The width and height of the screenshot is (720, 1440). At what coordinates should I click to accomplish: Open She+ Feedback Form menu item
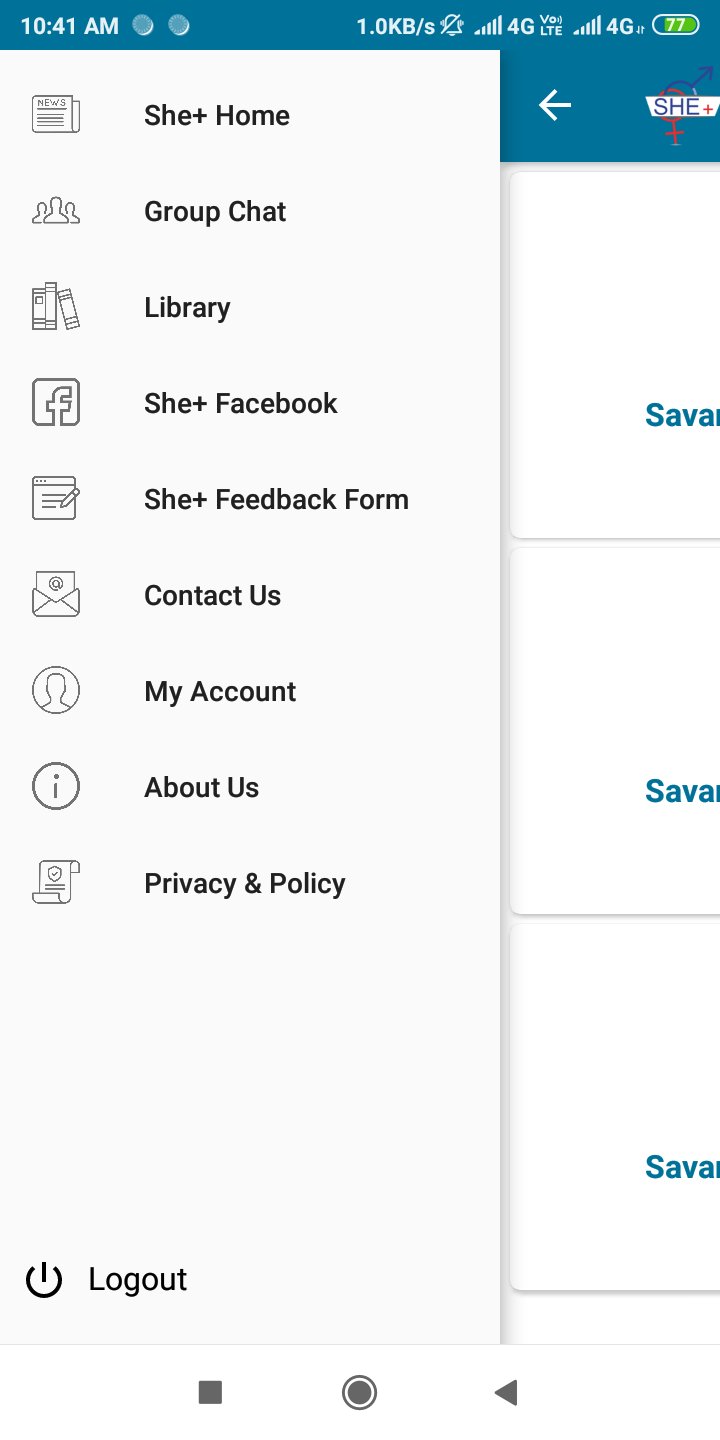[250, 499]
